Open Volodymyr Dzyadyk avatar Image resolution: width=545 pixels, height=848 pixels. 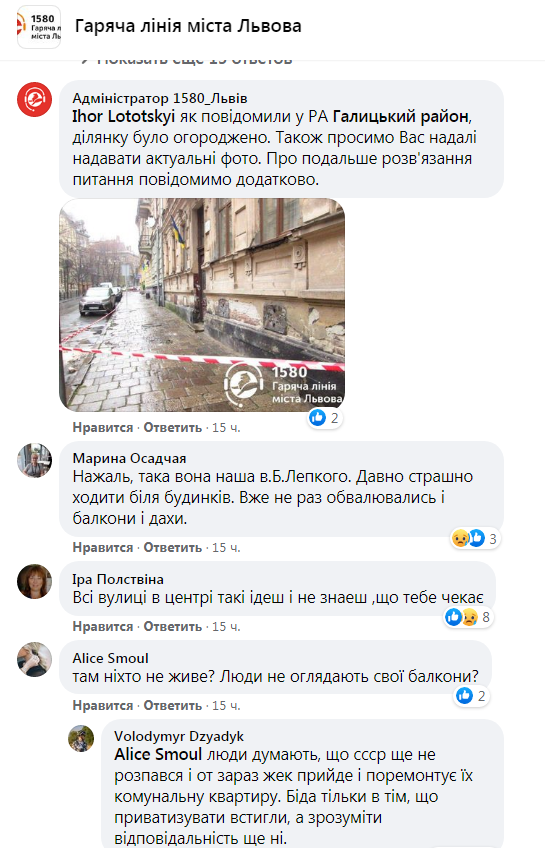(x=81, y=738)
